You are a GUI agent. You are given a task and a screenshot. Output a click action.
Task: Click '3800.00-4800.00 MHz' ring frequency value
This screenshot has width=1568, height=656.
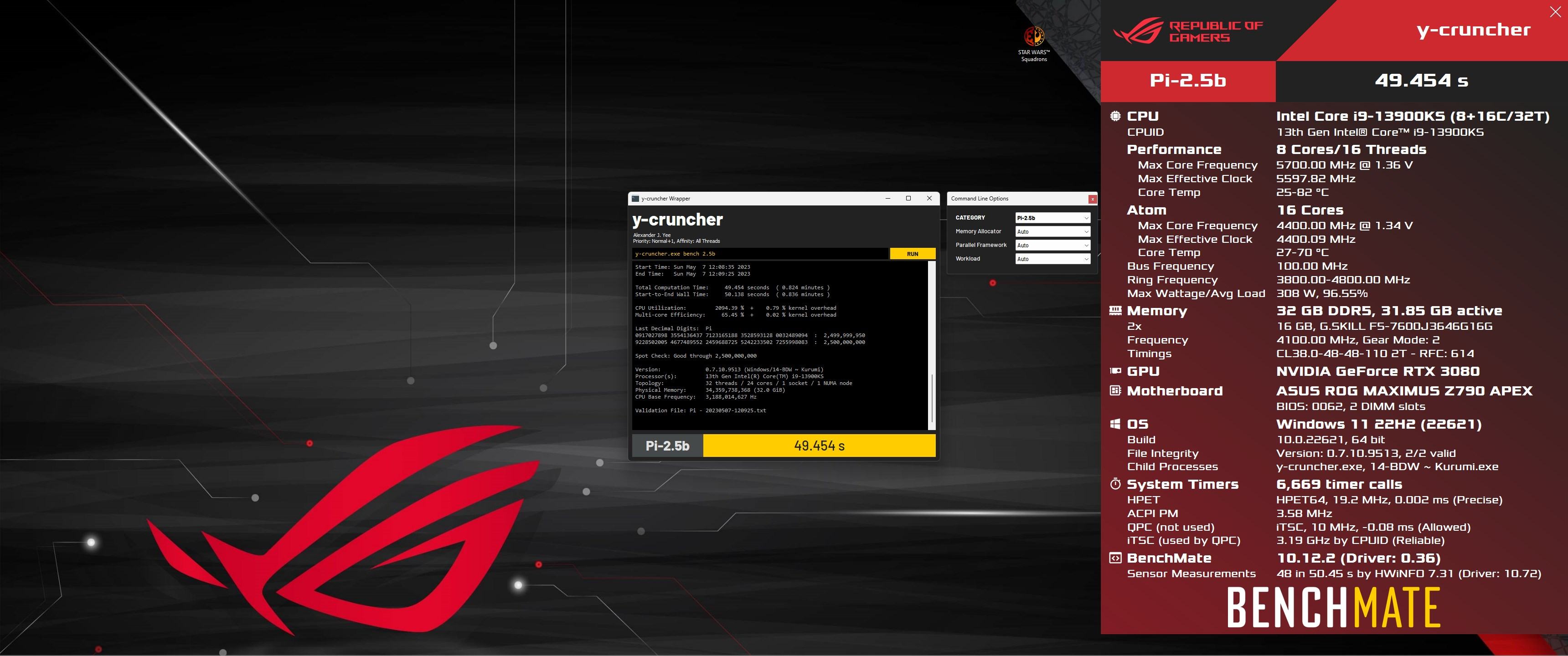pyautogui.click(x=1343, y=280)
